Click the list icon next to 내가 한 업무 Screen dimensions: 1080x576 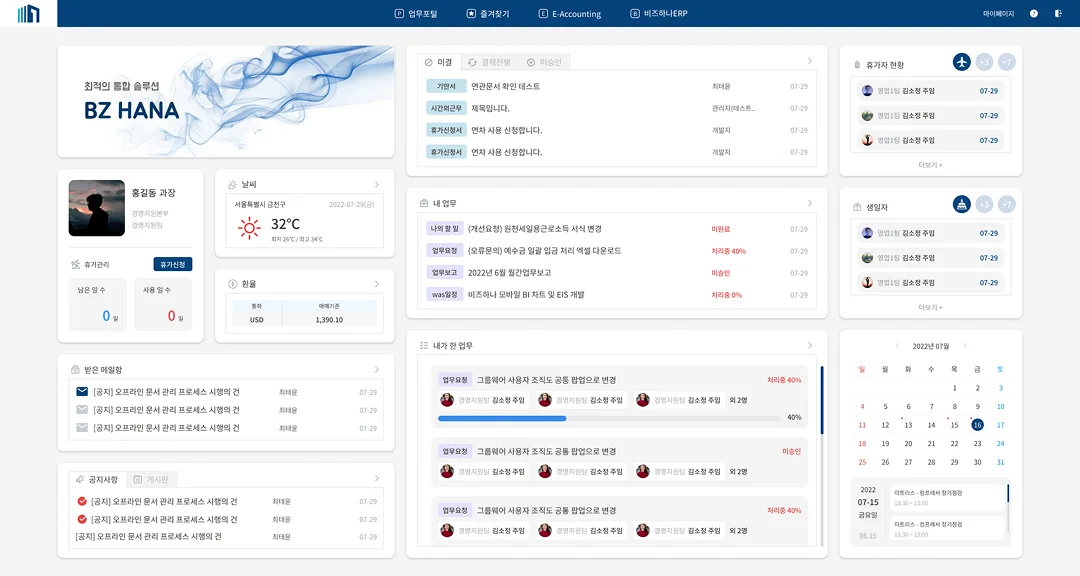(424, 345)
